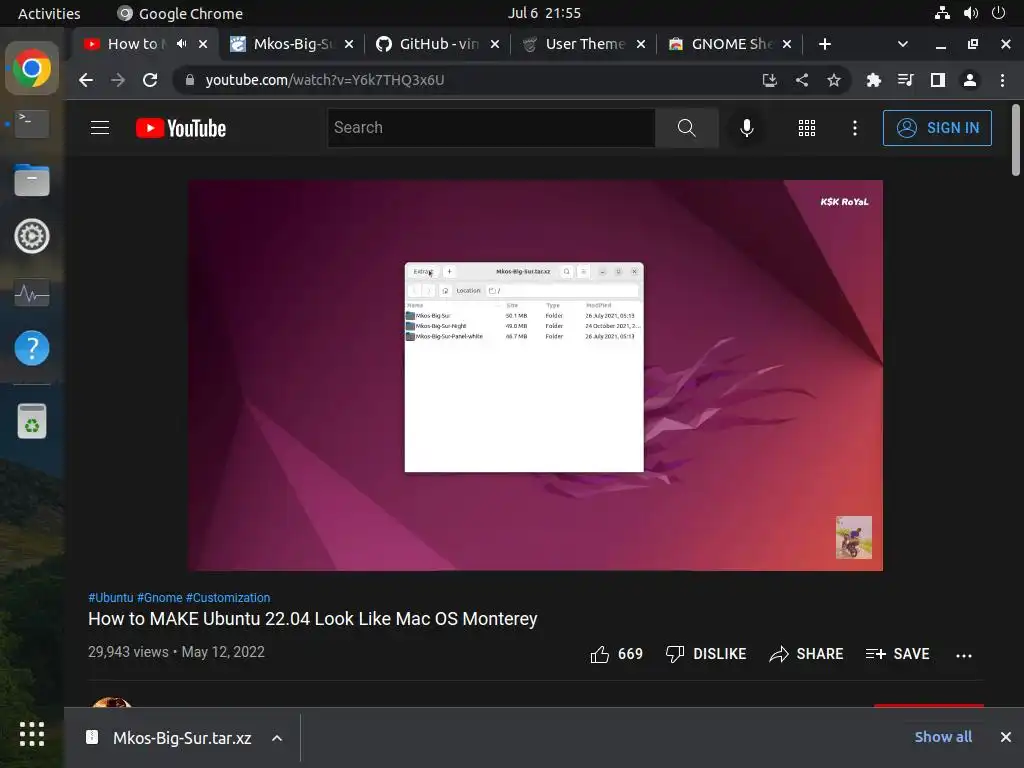Viewport: 1024px width, 768px height.
Task: Close the downloads bar
Action: (1006, 737)
